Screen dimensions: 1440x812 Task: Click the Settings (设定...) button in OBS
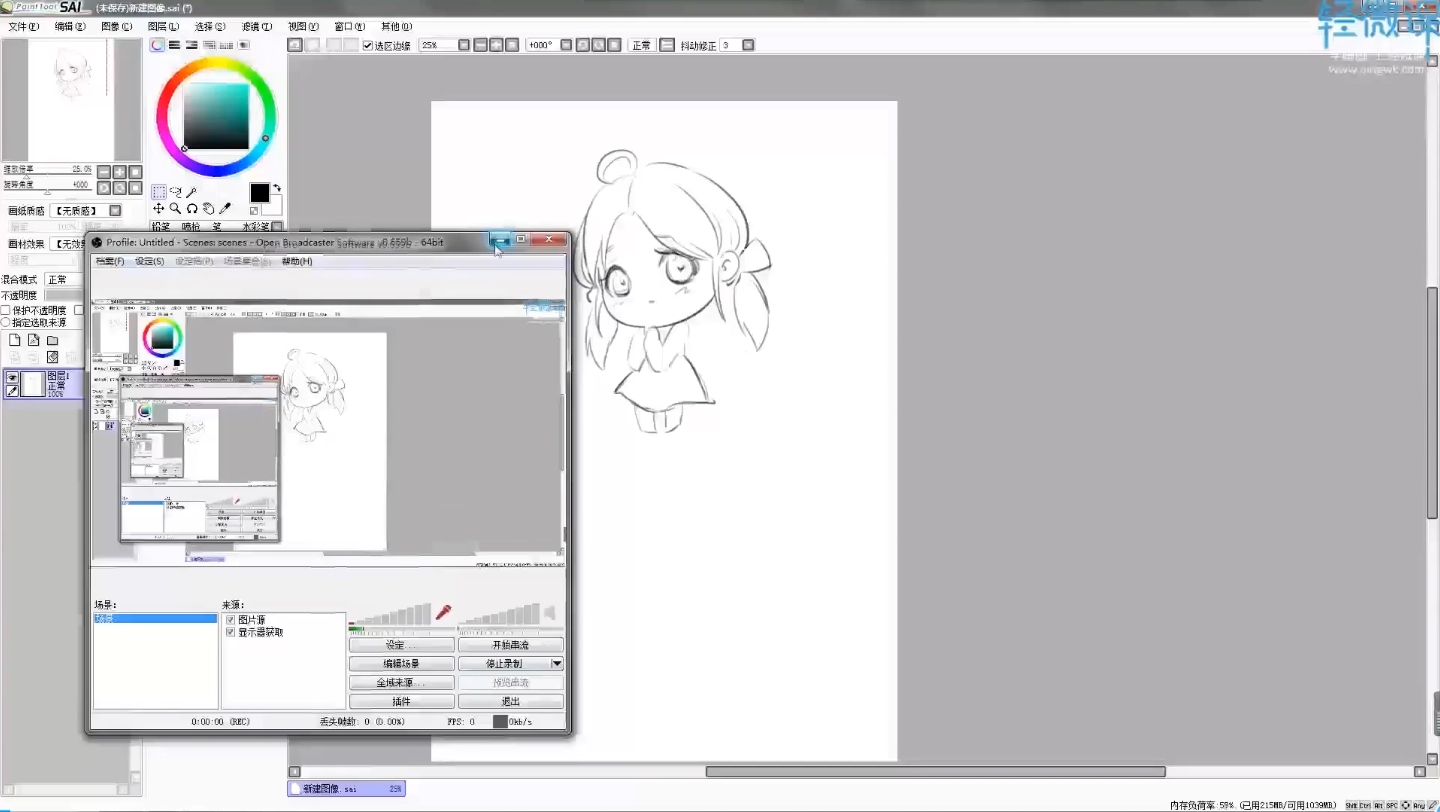[x=401, y=645]
